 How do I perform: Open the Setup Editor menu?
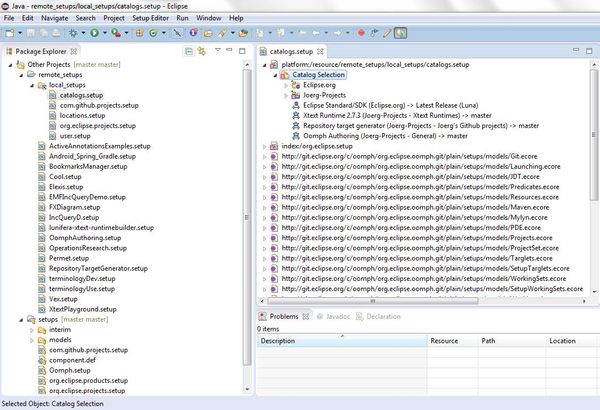point(150,18)
